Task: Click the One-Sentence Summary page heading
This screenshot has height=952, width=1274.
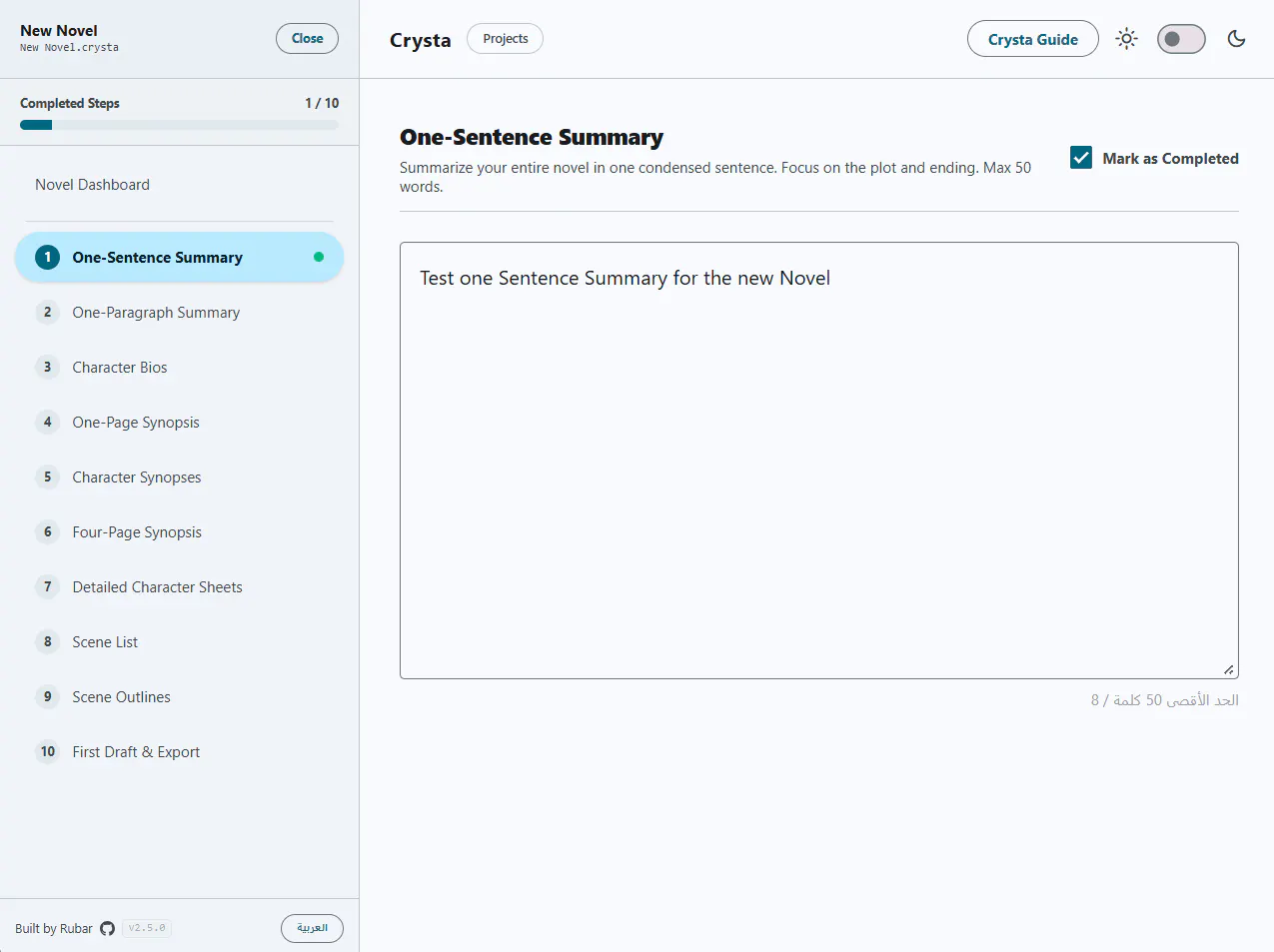Action: (532, 137)
